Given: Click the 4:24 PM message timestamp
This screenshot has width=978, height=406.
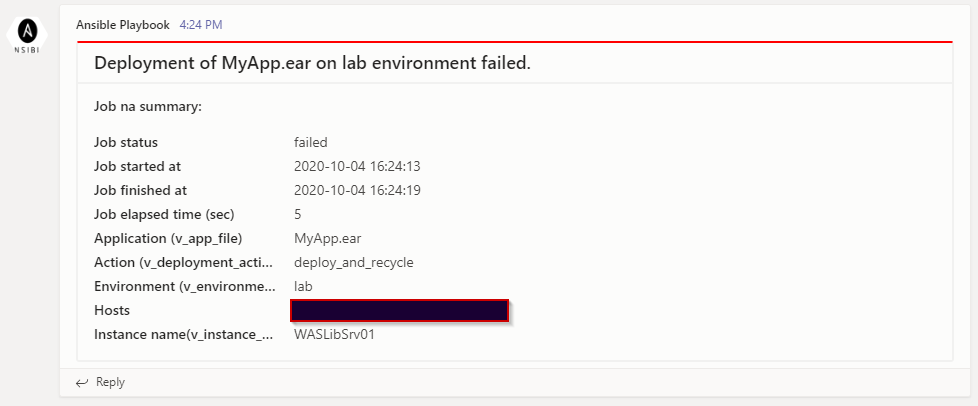Looking at the screenshot, I should [201, 23].
